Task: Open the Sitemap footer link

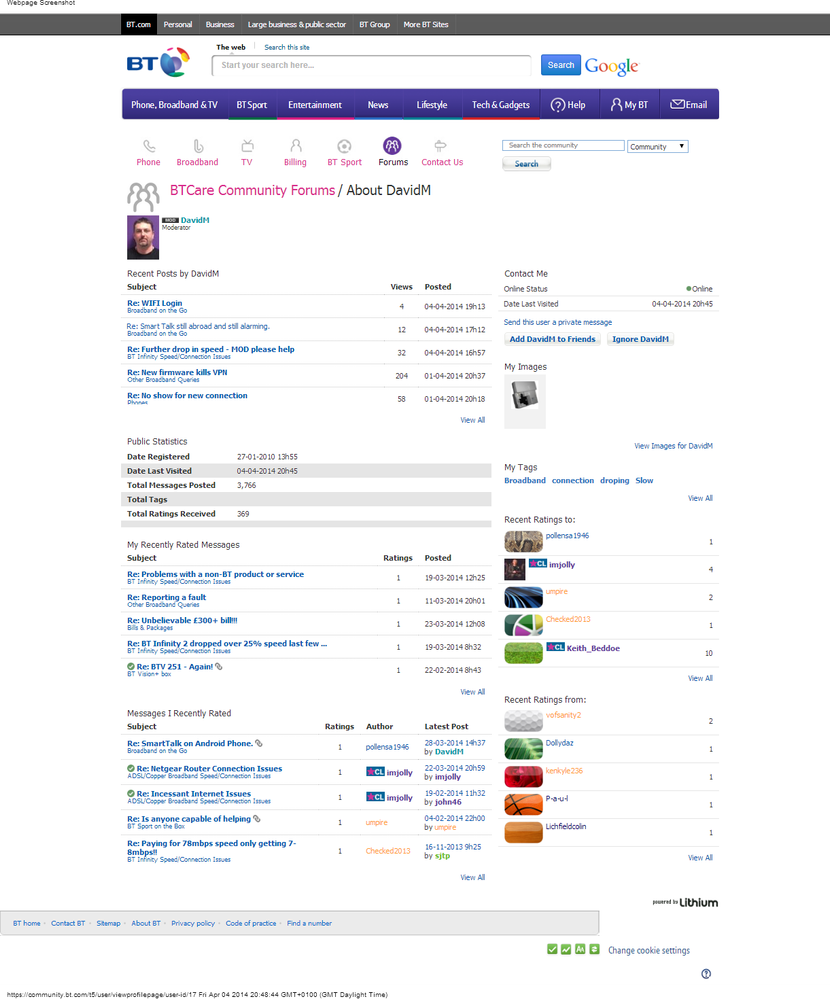Action: tap(108, 923)
